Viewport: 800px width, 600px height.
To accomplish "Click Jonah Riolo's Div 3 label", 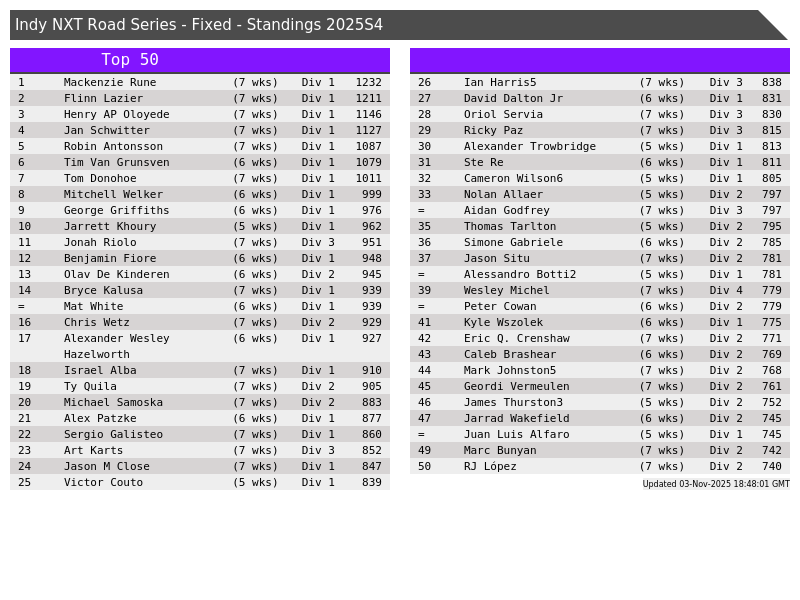I will coord(318,243).
